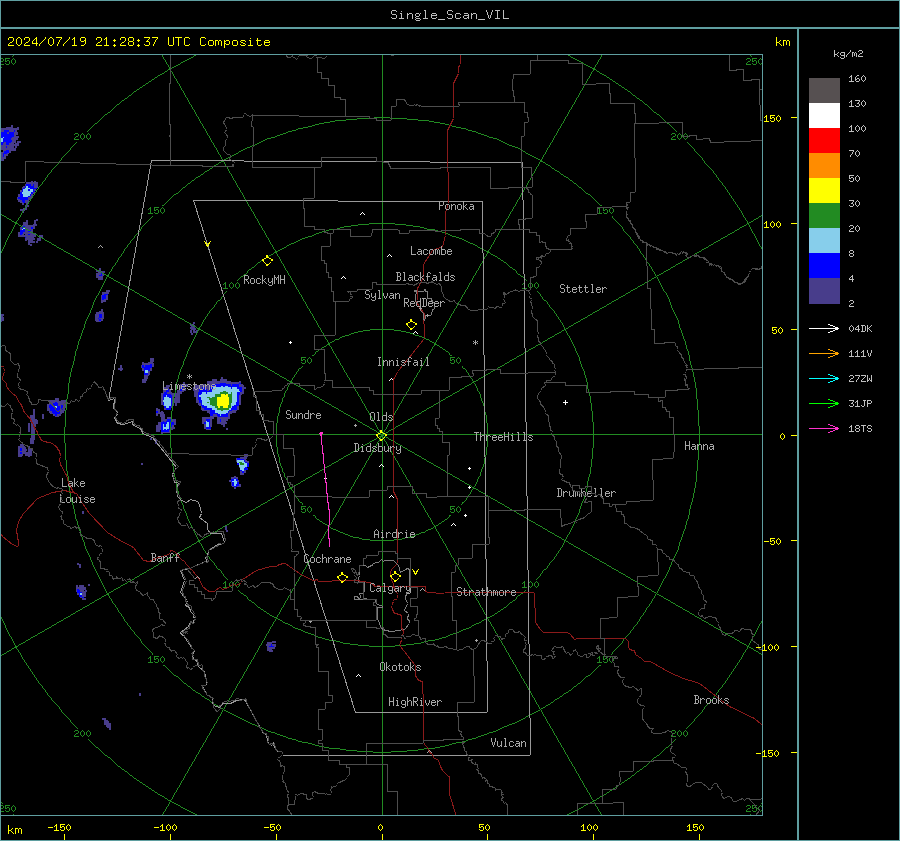
Task: Select the green 20-30 color swatch
Action: [x=824, y=216]
